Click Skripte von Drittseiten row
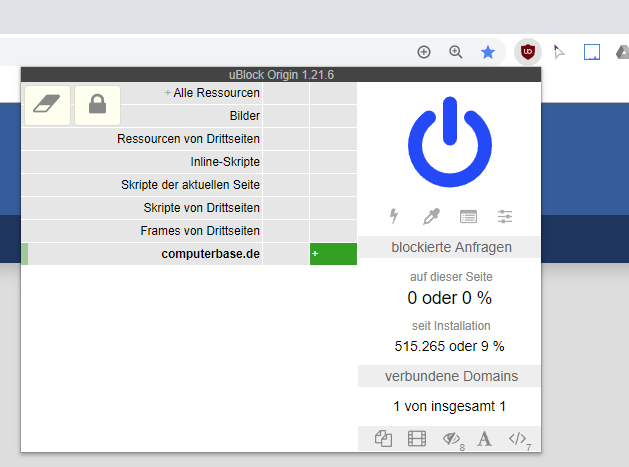 coord(142,208)
